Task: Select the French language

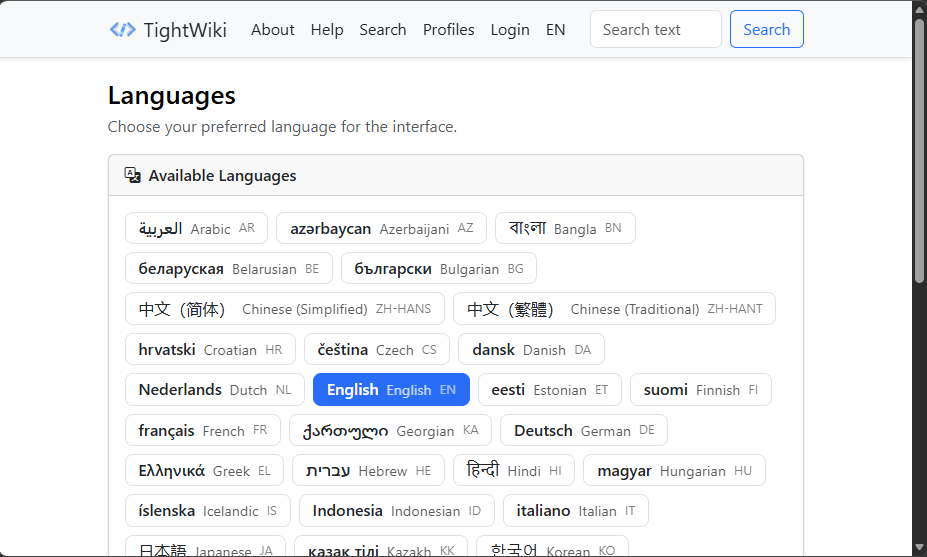Action: tap(203, 430)
